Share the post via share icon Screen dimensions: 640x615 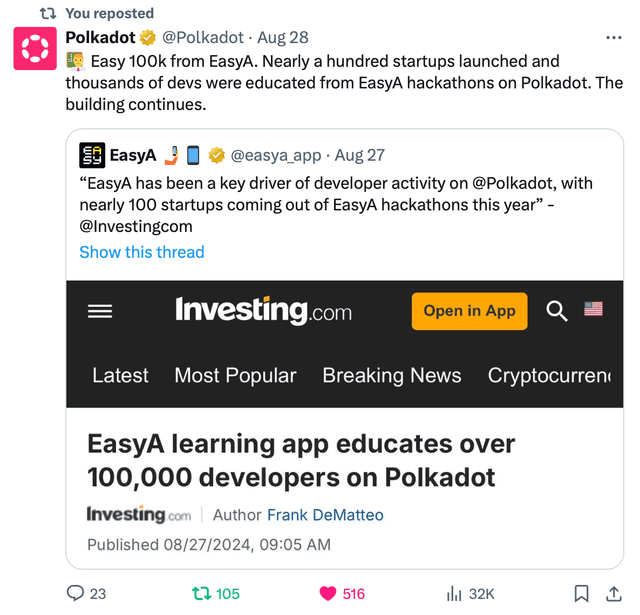(x=613, y=593)
